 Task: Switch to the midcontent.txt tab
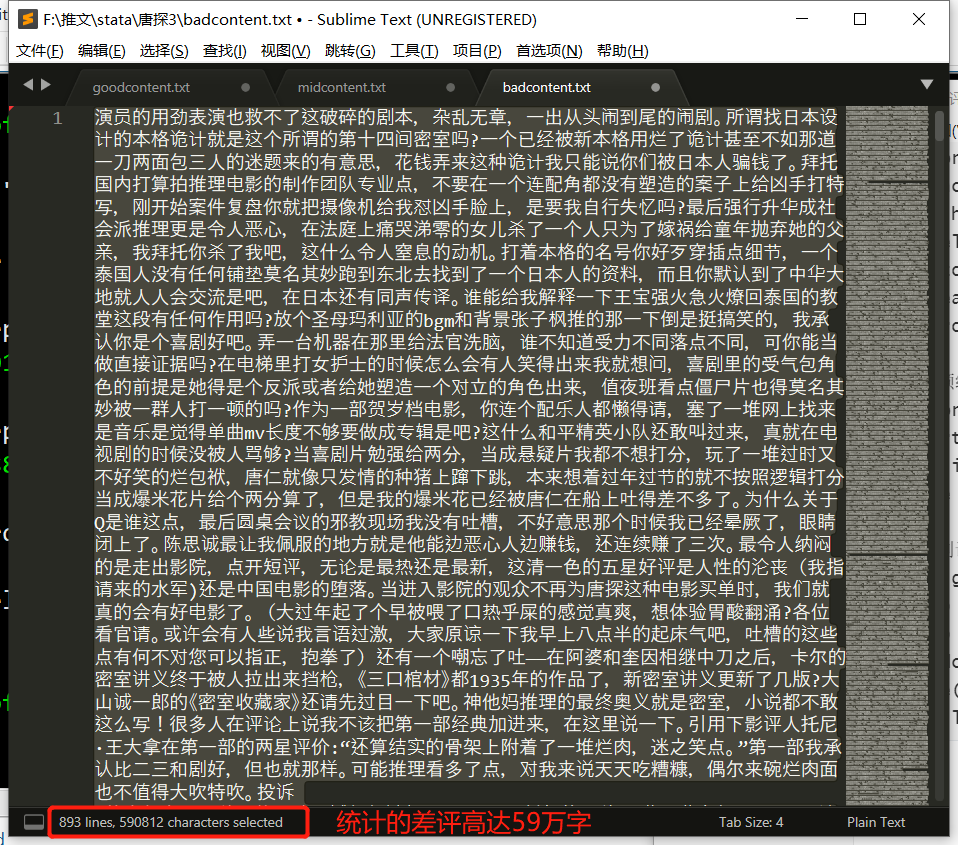click(x=342, y=87)
